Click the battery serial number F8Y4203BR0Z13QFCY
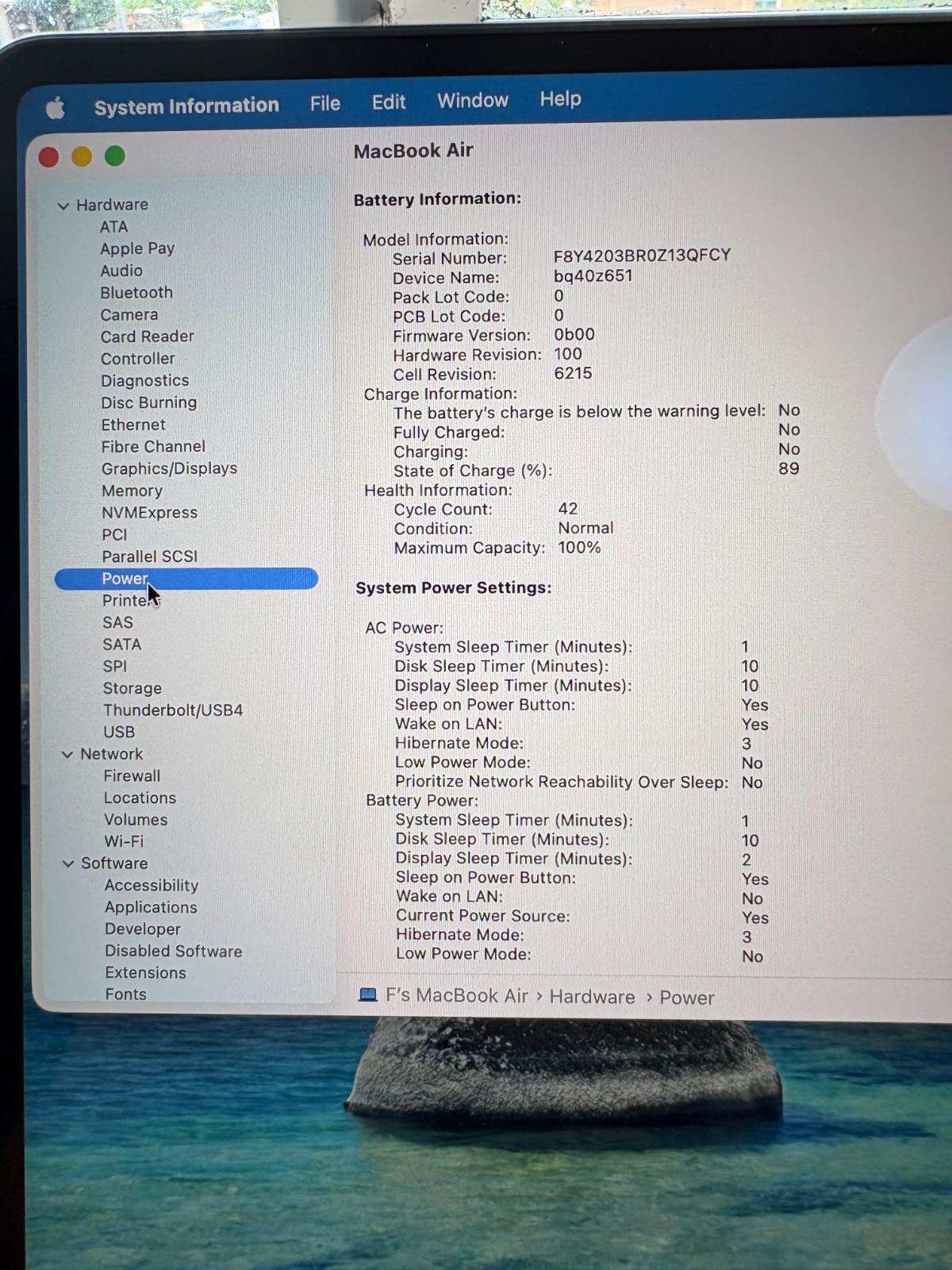This screenshot has width=952, height=1270. tap(642, 255)
